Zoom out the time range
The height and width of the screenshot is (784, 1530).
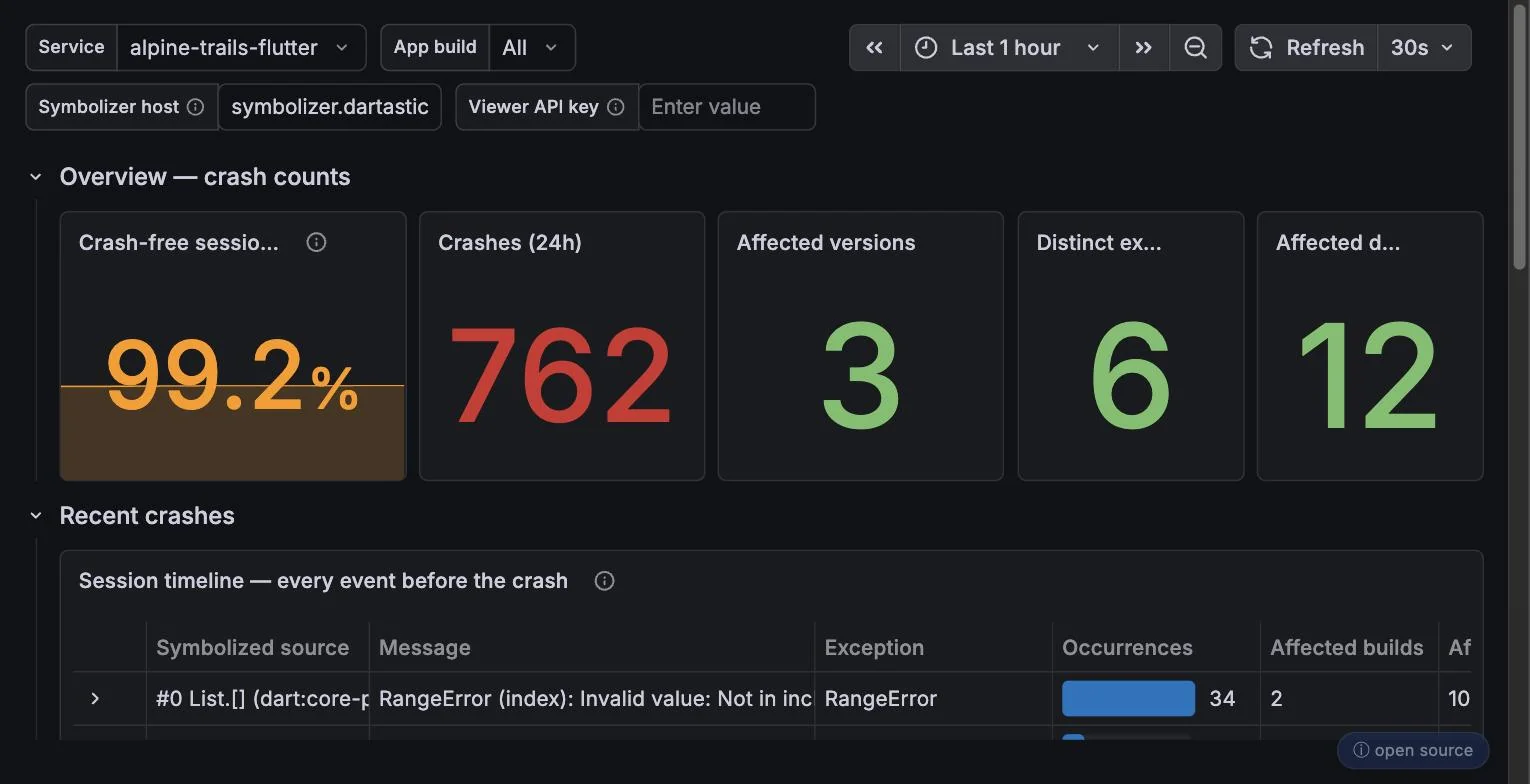1195,48
